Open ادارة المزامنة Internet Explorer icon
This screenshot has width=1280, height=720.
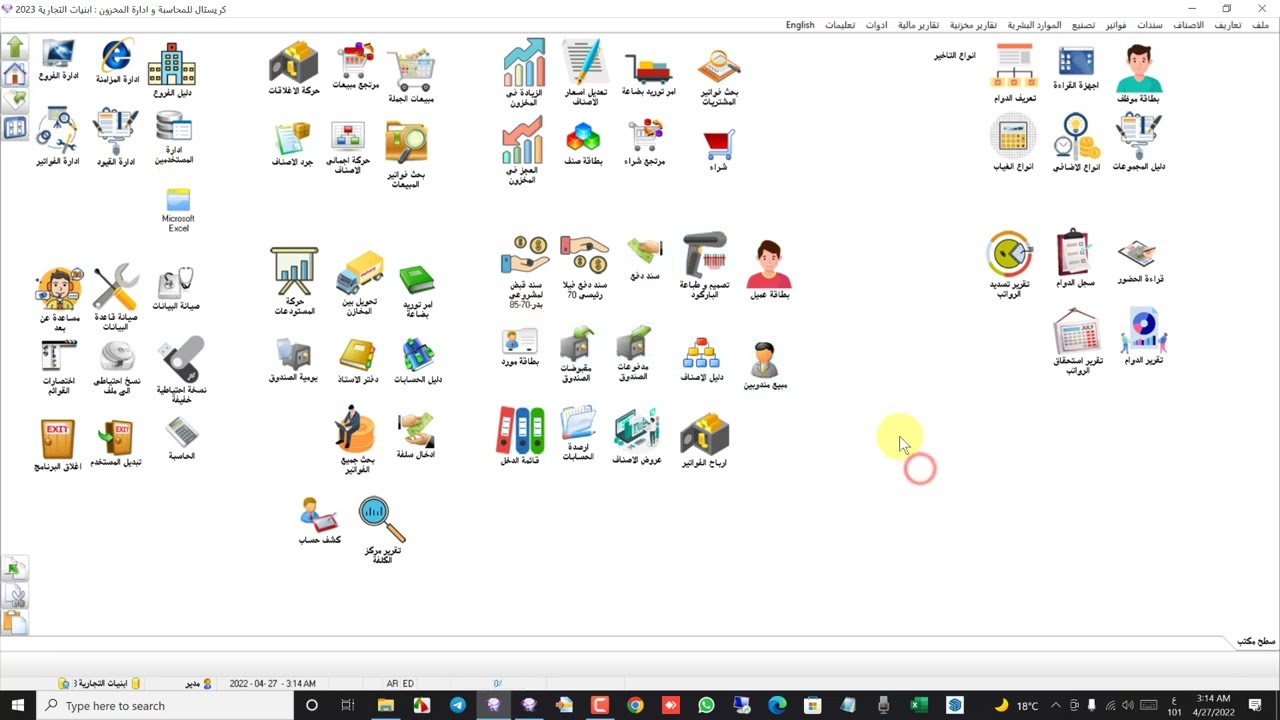pyautogui.click(x=117, y=58)
